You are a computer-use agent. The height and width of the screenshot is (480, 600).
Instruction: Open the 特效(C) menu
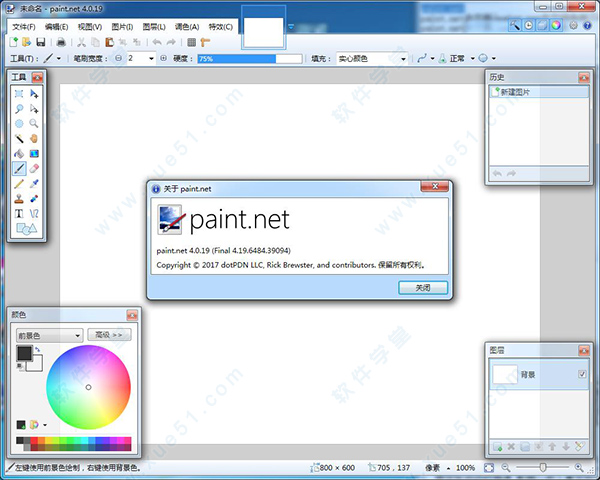click(222, 26)
